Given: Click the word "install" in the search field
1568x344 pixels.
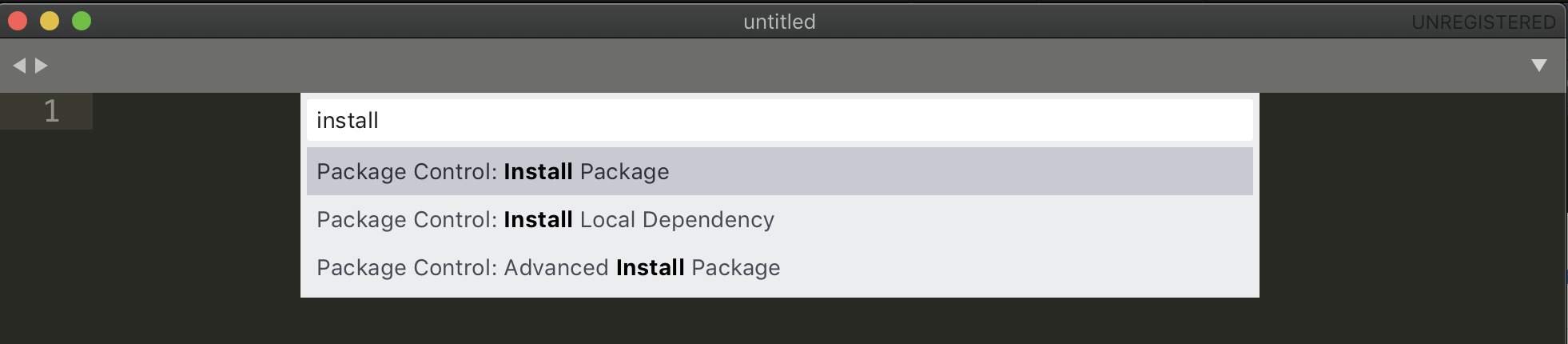Looking at the screenshot, I should click(348, 121).
